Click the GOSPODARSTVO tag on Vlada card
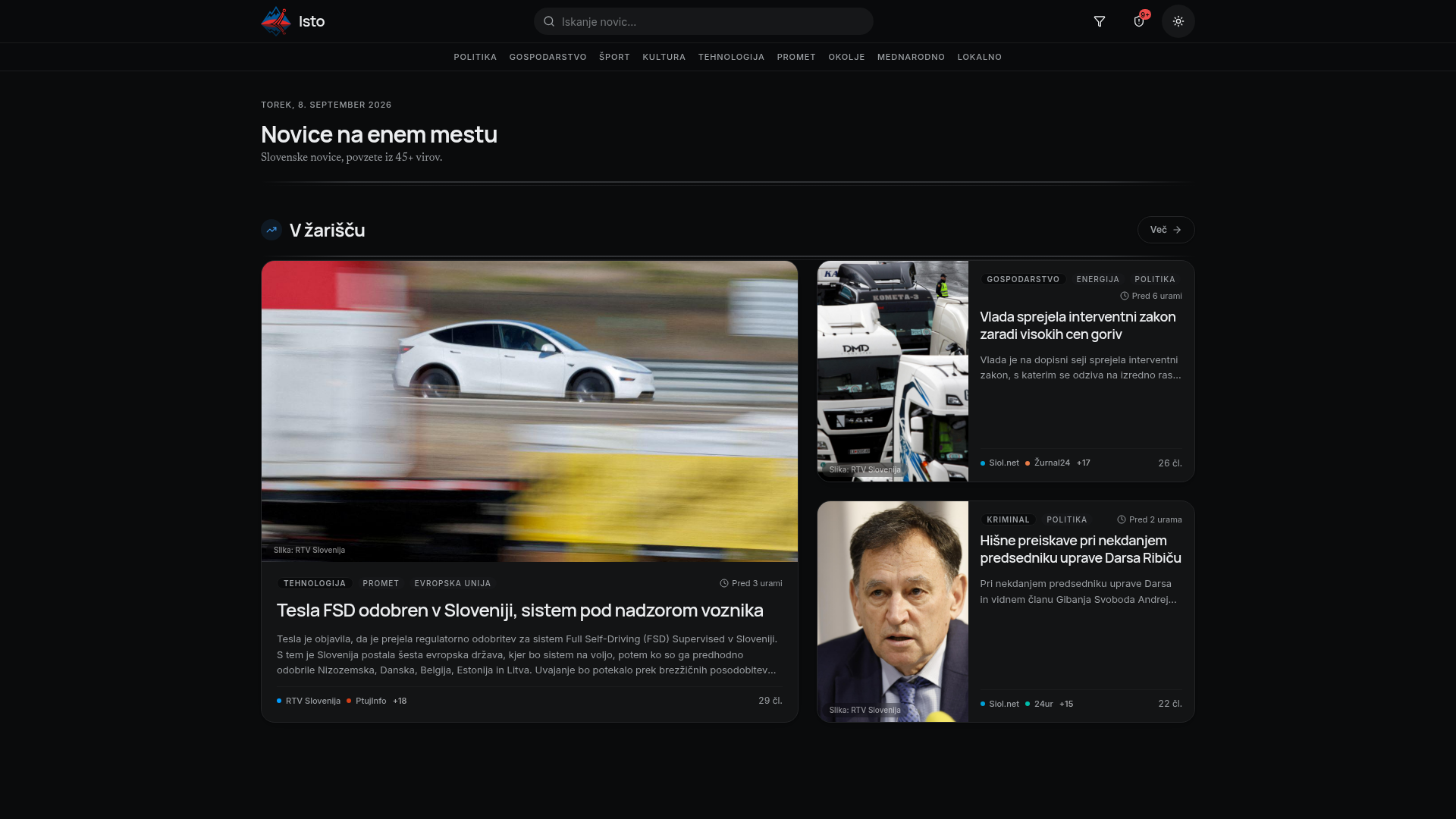The width and height of the screenshot is (1456, 819). coord(1023,279)
